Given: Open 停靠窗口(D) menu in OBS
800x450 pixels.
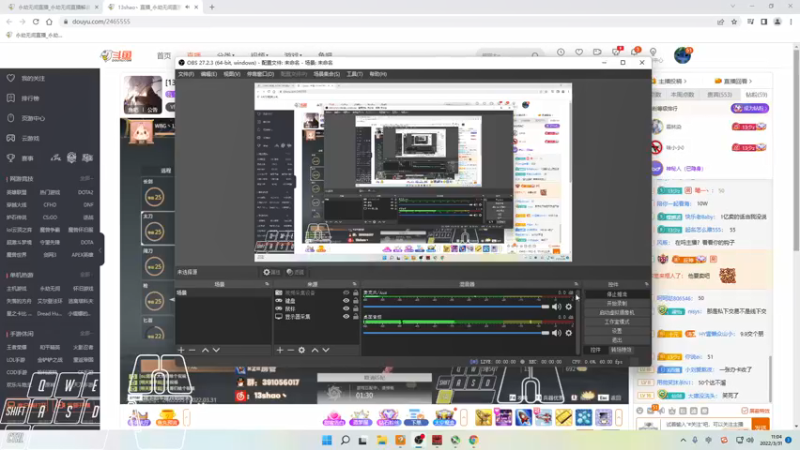Looking at the screenshot, I should pyautogui.click(x=260, y=74).
